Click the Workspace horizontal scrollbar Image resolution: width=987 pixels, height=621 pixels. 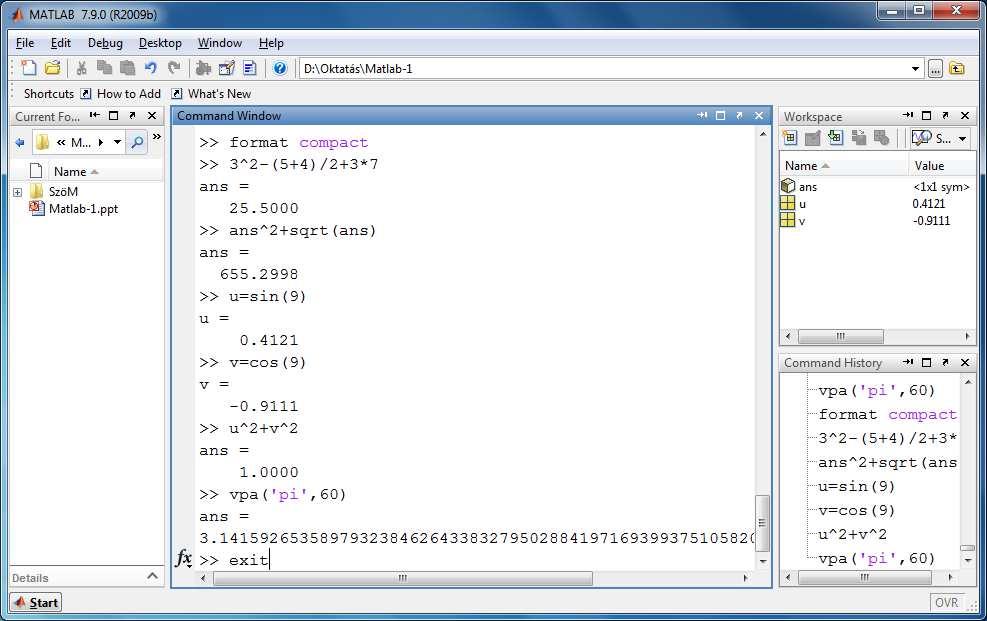840,336
